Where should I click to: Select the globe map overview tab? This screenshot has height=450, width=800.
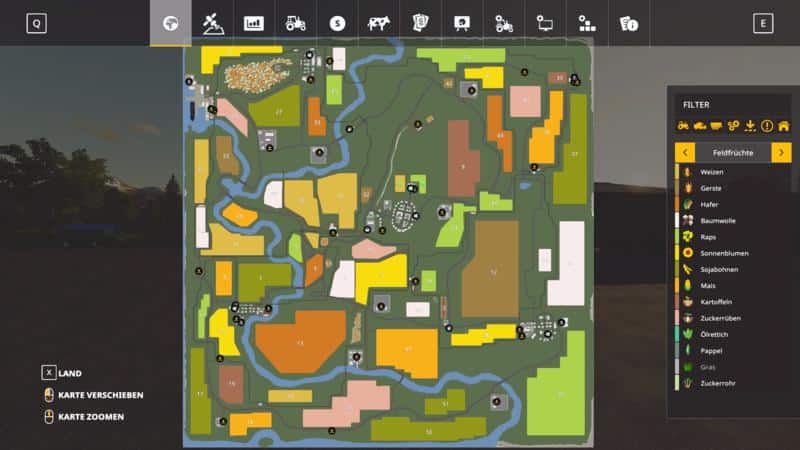point(171,23)
